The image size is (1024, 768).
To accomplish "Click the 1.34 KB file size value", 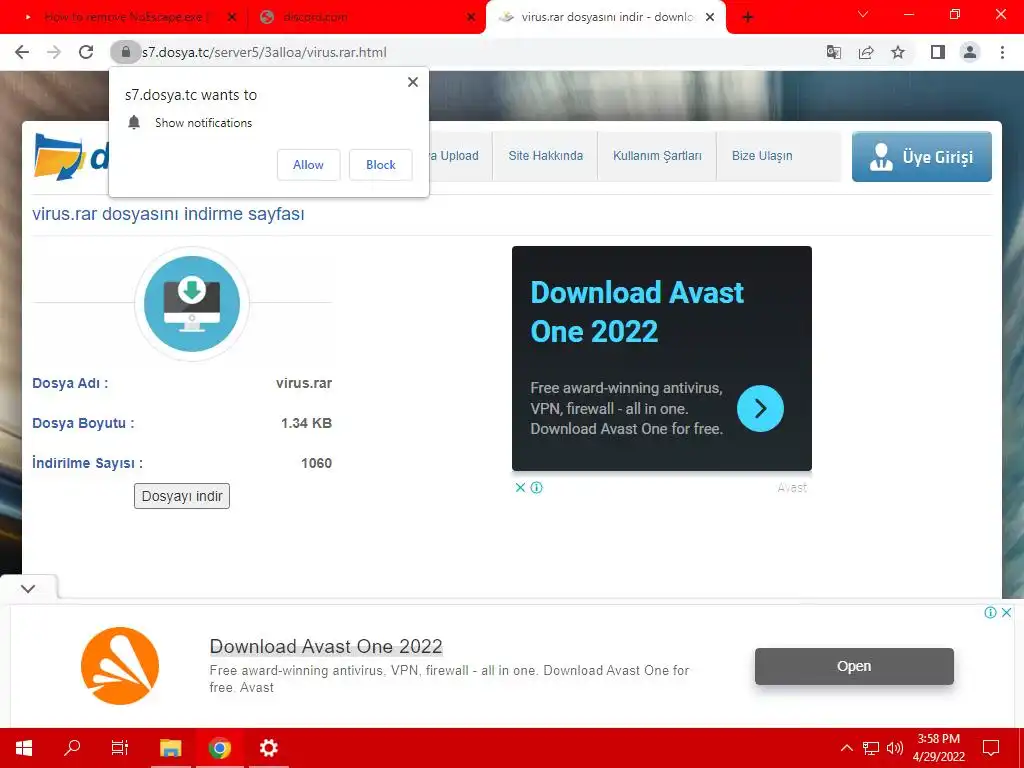I will point(306,423).
